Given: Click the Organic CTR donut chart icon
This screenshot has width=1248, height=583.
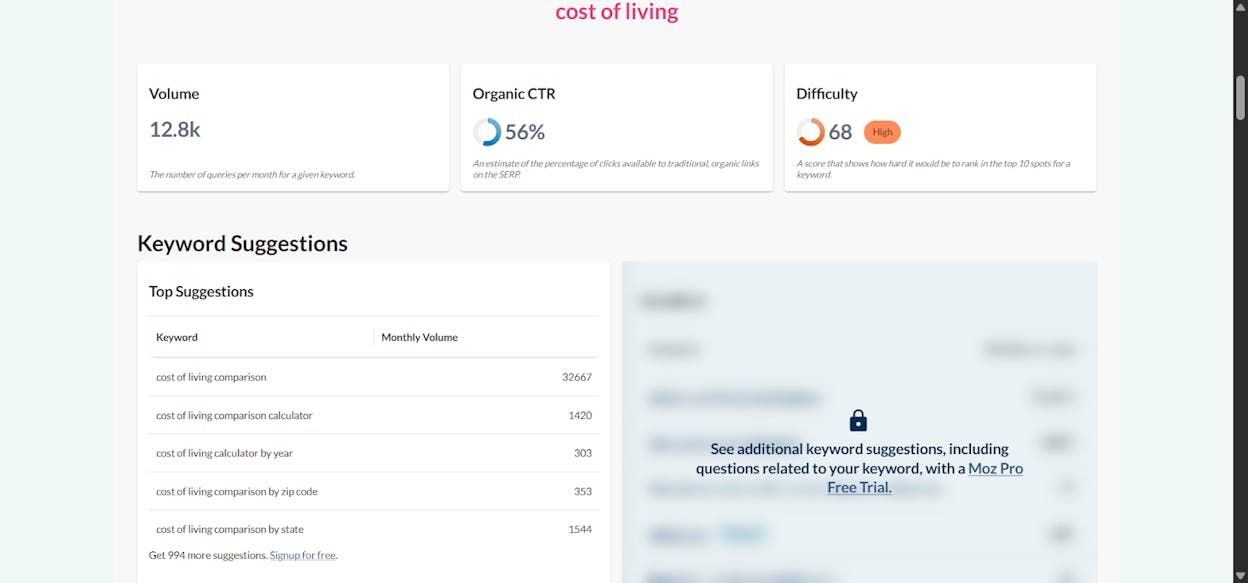Looking at the screenshot, I should [487, 132].
